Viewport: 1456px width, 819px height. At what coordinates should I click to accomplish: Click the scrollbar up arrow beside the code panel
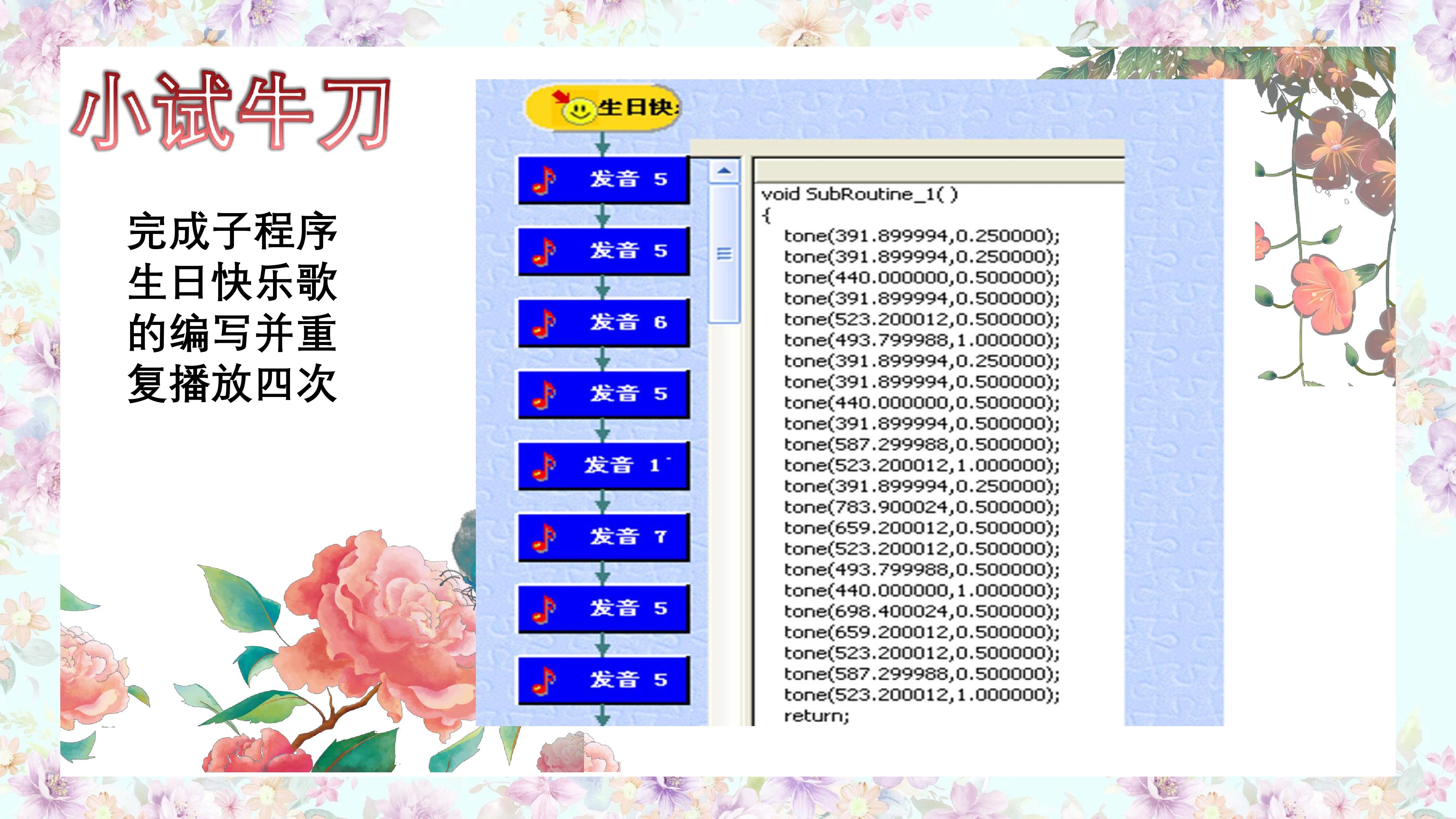pyautogui.click(x=724, y=171)
